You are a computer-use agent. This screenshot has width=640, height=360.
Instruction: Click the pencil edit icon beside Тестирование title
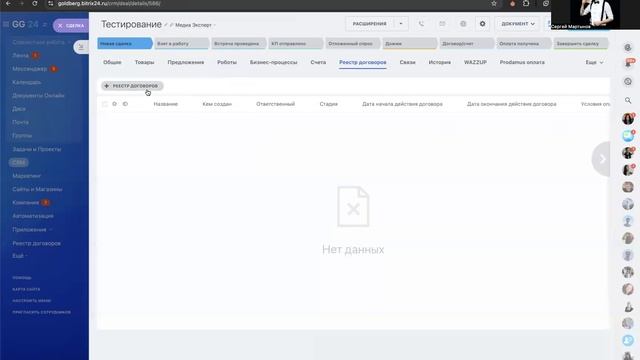[x=166, y=25]
